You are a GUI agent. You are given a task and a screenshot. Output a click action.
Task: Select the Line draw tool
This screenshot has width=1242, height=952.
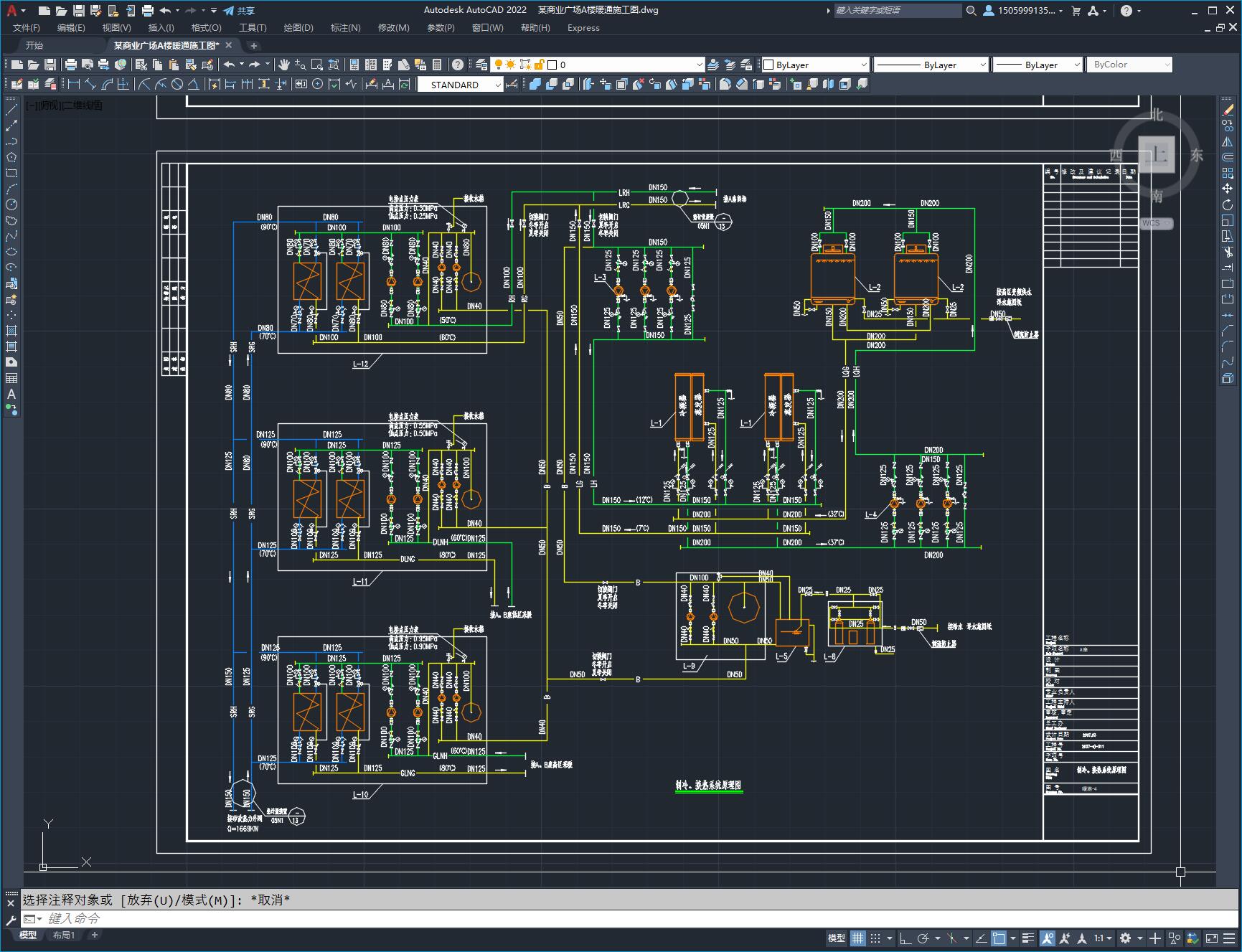(x=11, y=110)
